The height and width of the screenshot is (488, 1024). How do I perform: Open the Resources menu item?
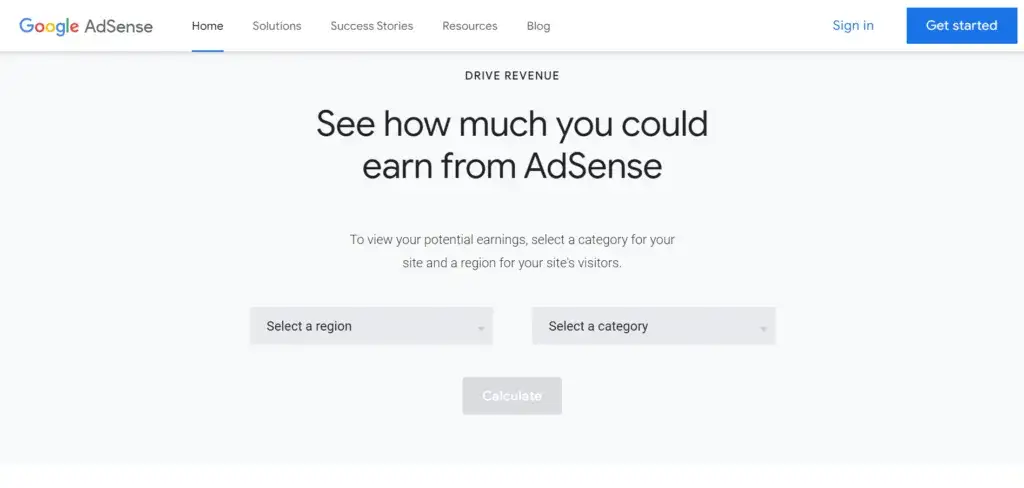[x=470, y=26]
